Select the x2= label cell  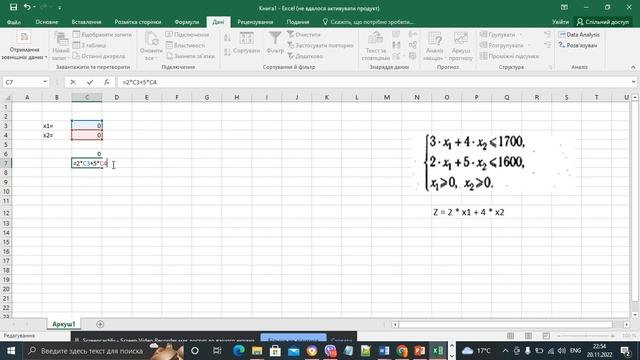57,135
